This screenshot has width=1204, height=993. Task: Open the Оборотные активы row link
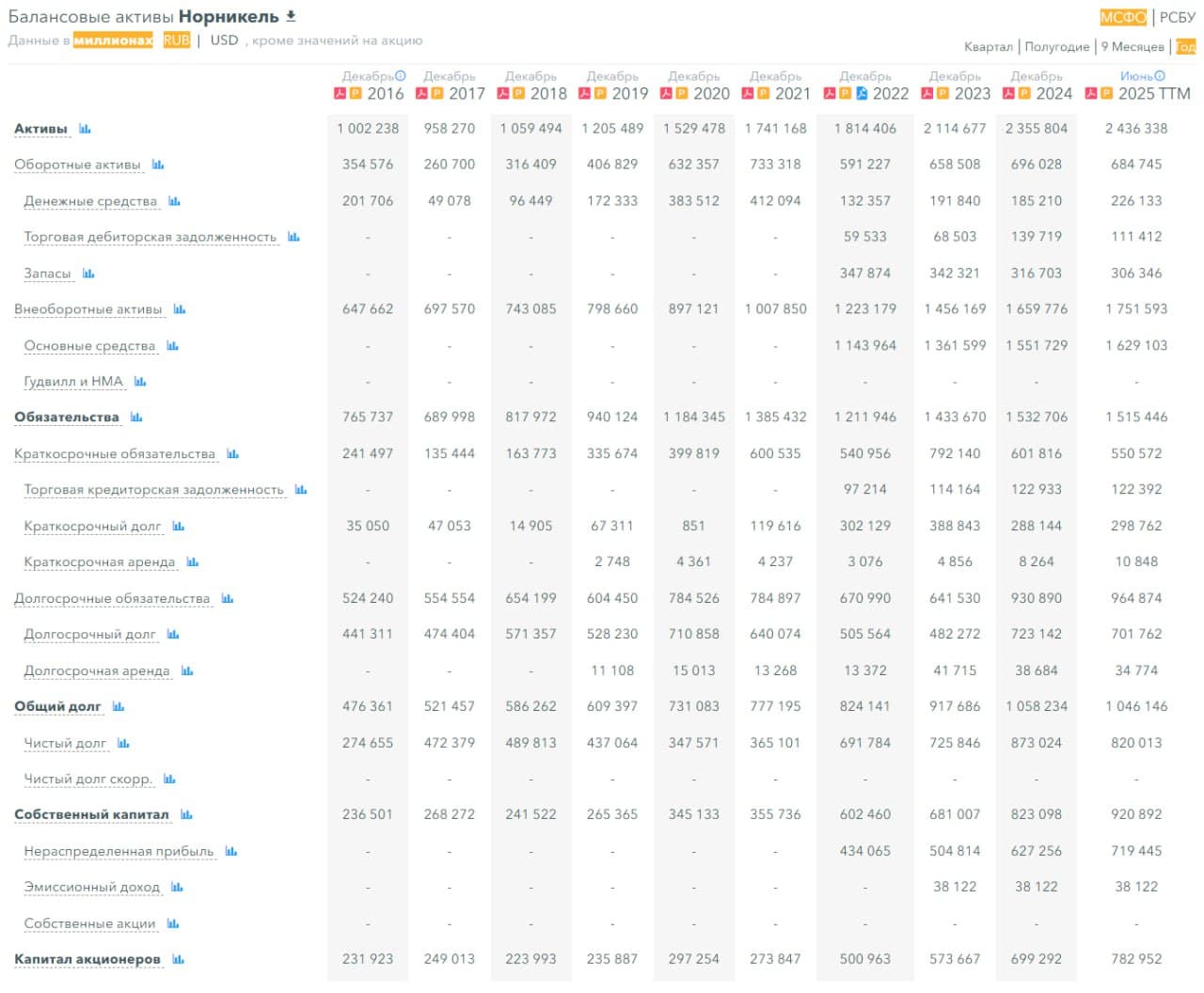(x=77, y=165)
